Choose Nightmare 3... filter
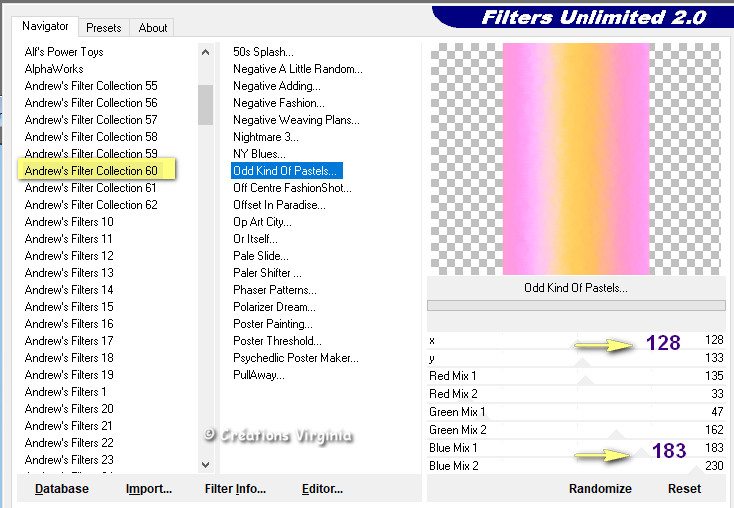 point(265,137)
